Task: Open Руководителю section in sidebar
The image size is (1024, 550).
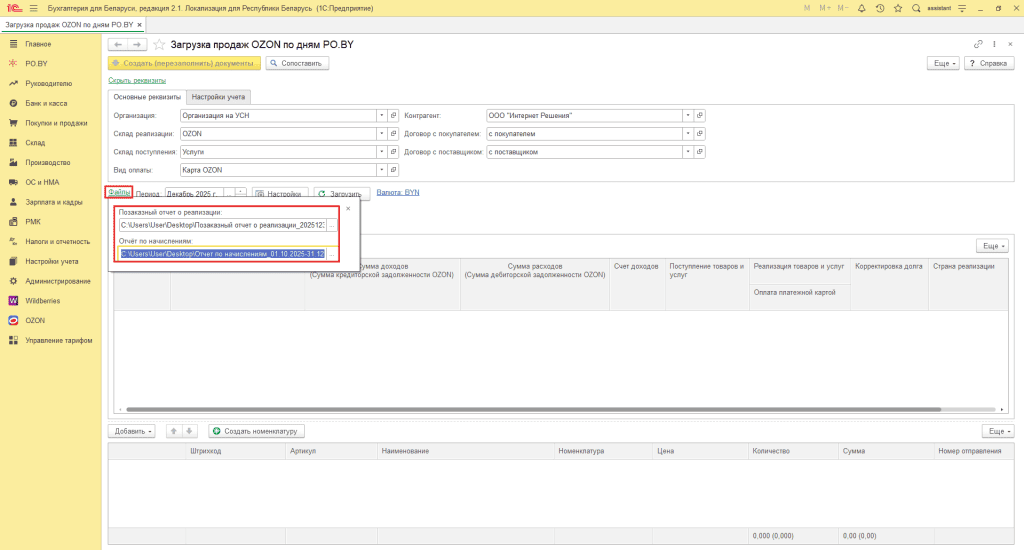Action: tap(48, 84)
